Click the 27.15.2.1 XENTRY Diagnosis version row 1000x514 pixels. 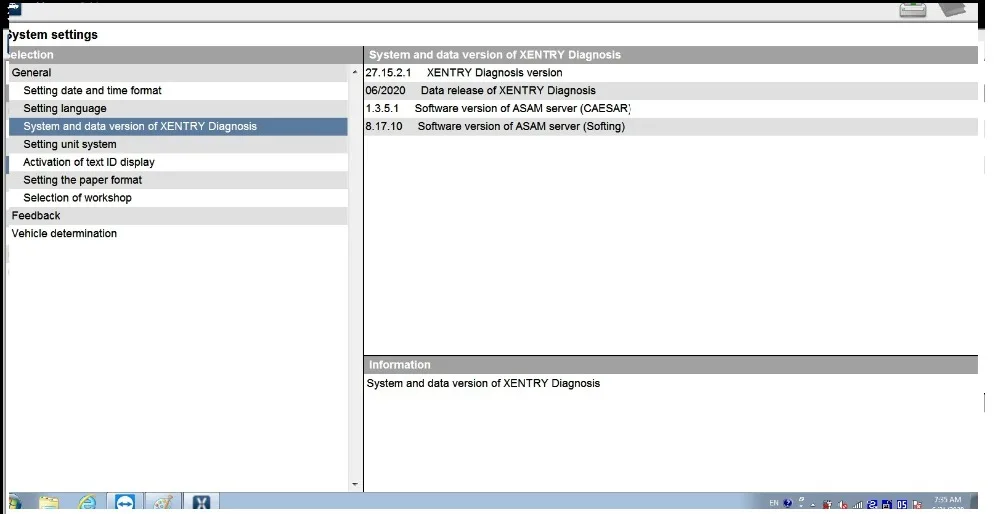671,73
